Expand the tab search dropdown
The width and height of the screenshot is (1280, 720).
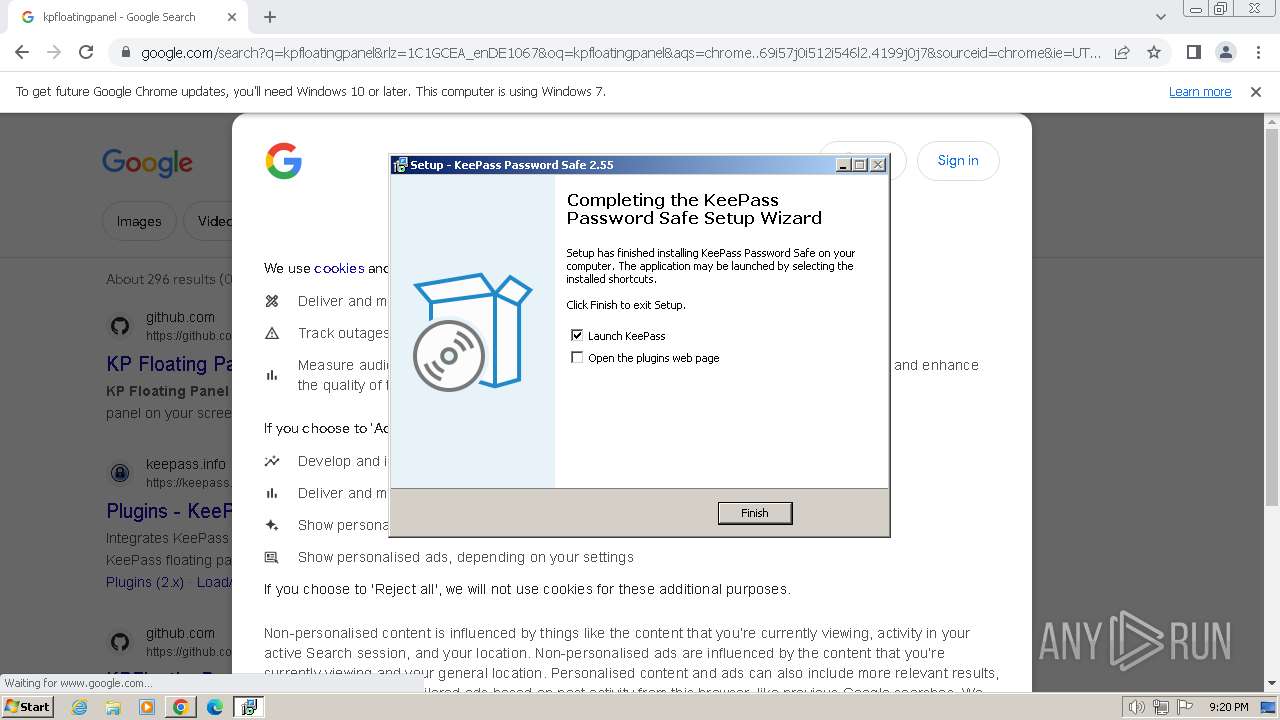coord(1161,17)
